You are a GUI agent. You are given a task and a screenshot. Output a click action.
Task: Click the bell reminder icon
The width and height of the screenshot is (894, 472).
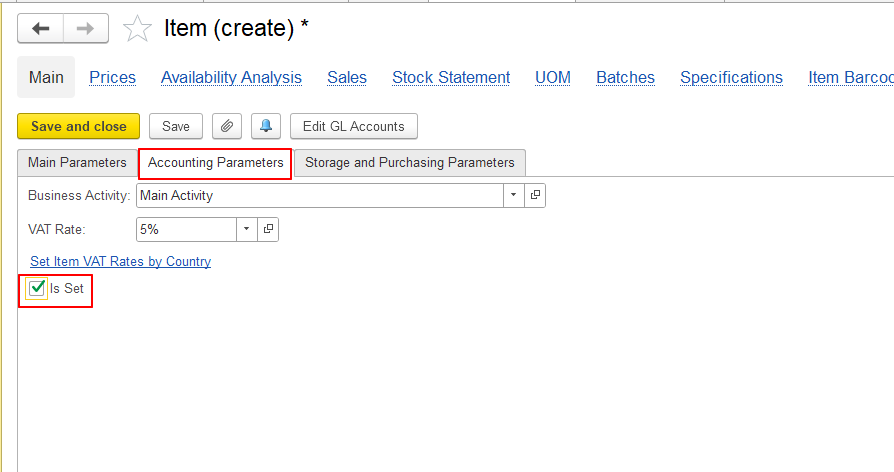[x=266, y=126]
